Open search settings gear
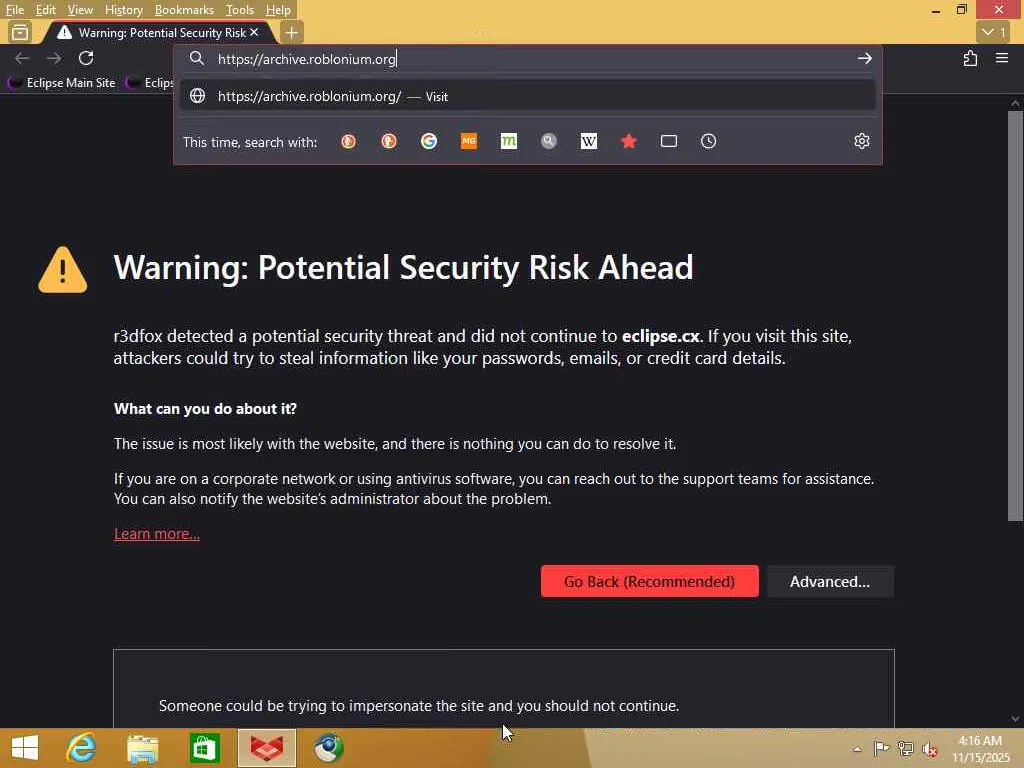Screen dimensions: 1024x768 [862, 141]
